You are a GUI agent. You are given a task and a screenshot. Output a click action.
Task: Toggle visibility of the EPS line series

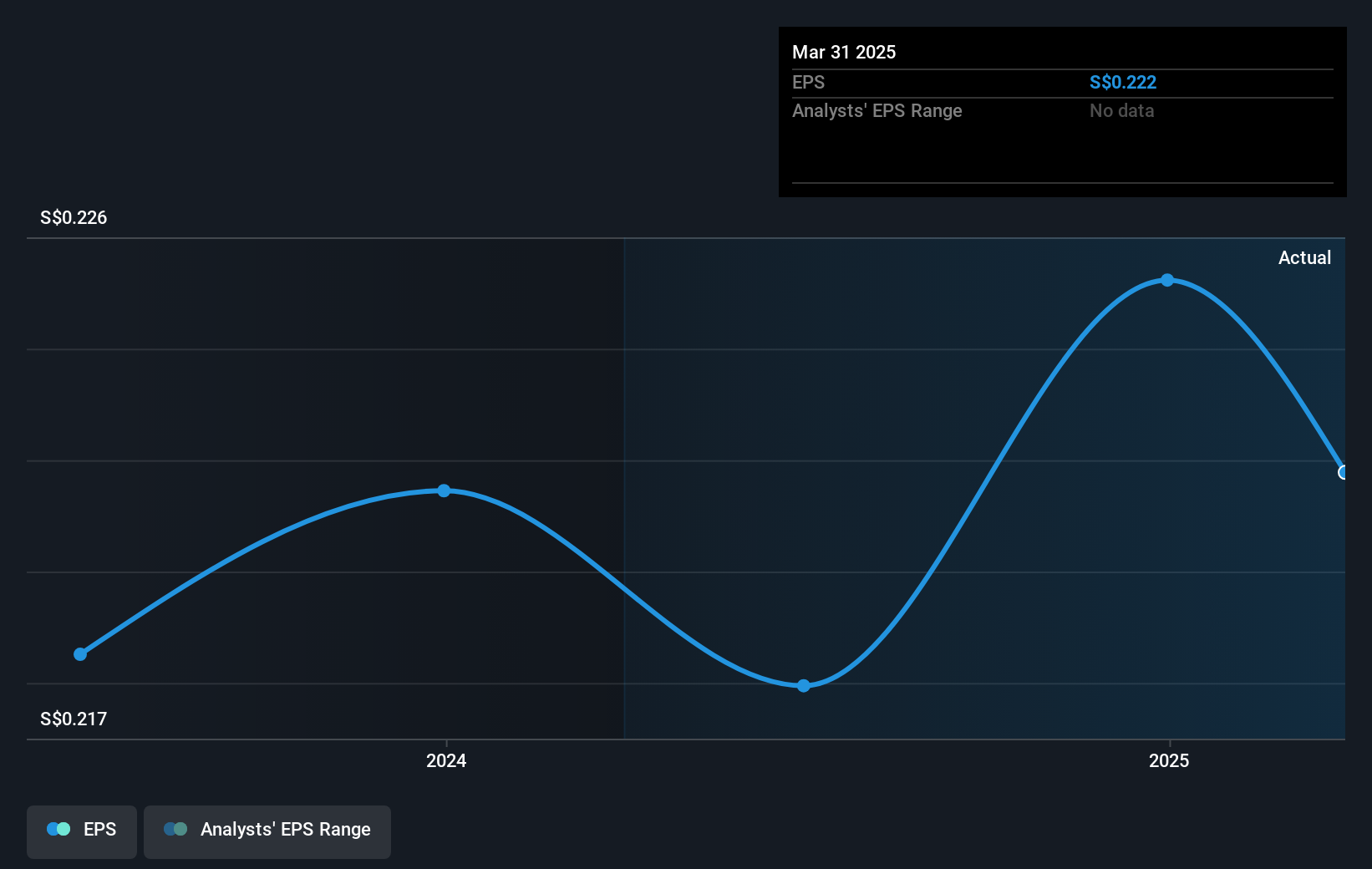[81, 830]
